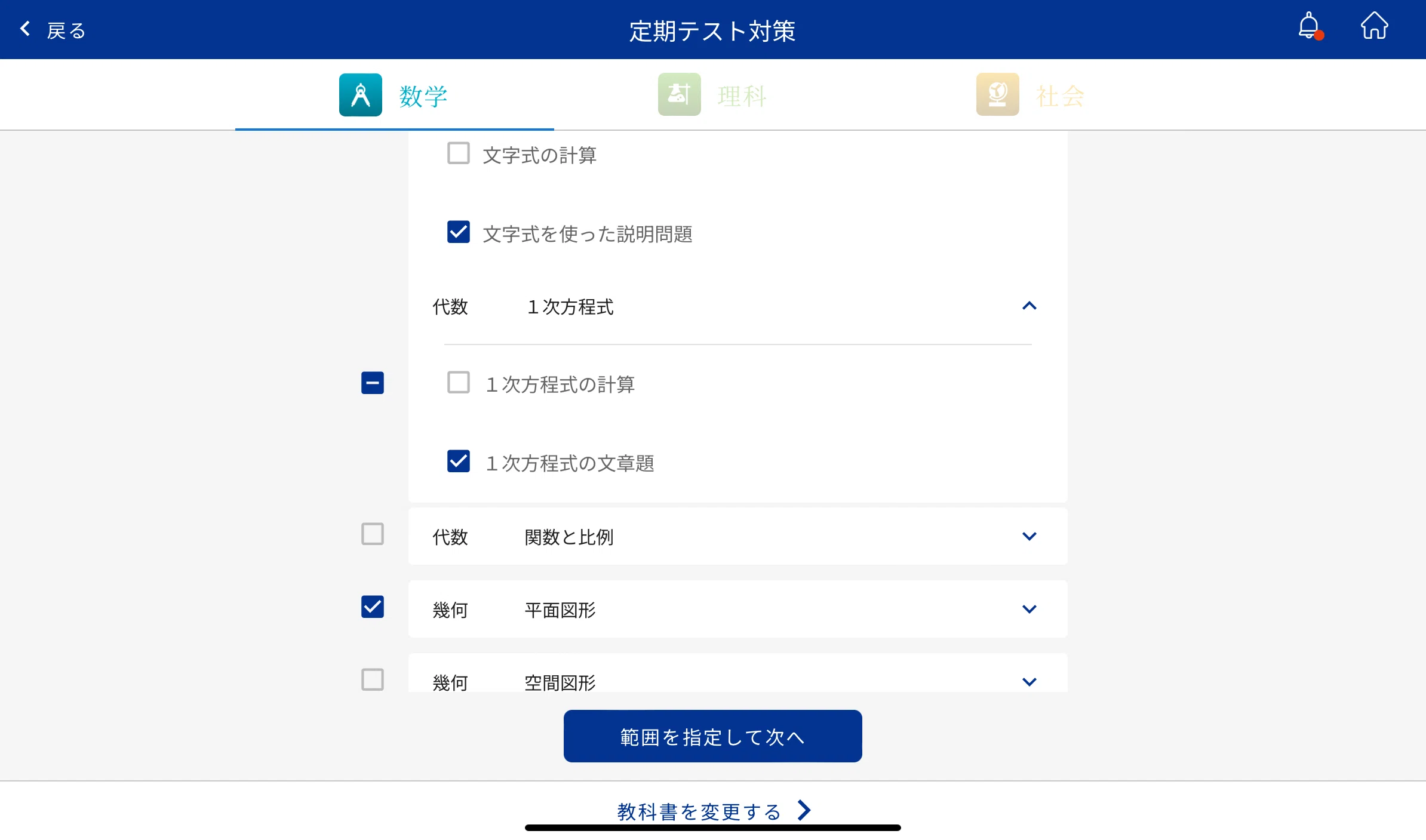Click the 定期テスト対策 page title
1426x840 pixels.
[x=712, y=31]
